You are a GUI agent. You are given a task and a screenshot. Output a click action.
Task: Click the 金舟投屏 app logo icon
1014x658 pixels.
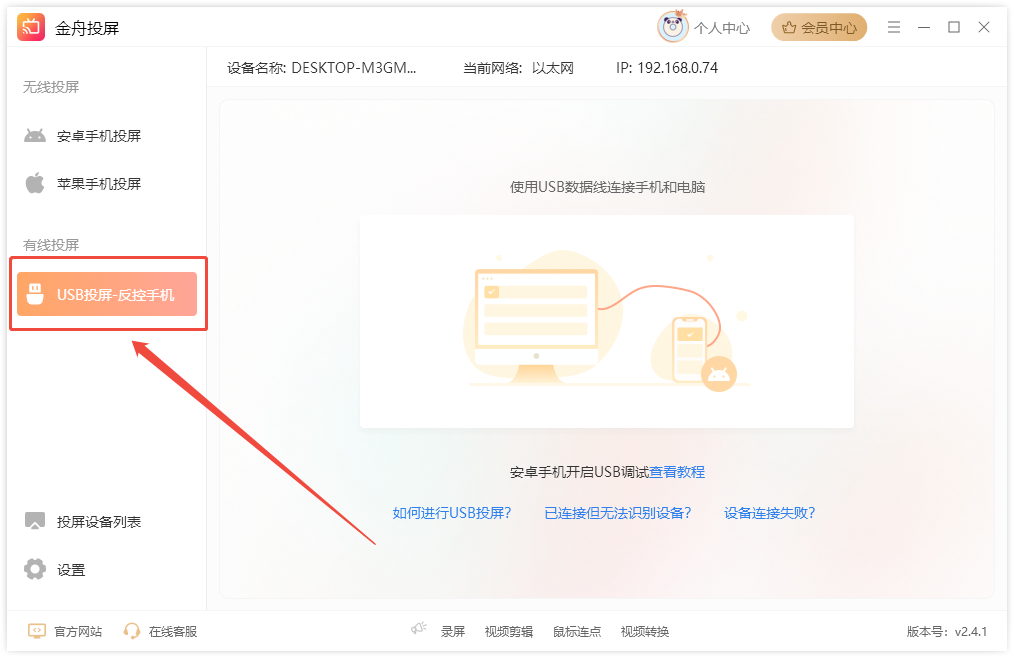pos(31,28)
